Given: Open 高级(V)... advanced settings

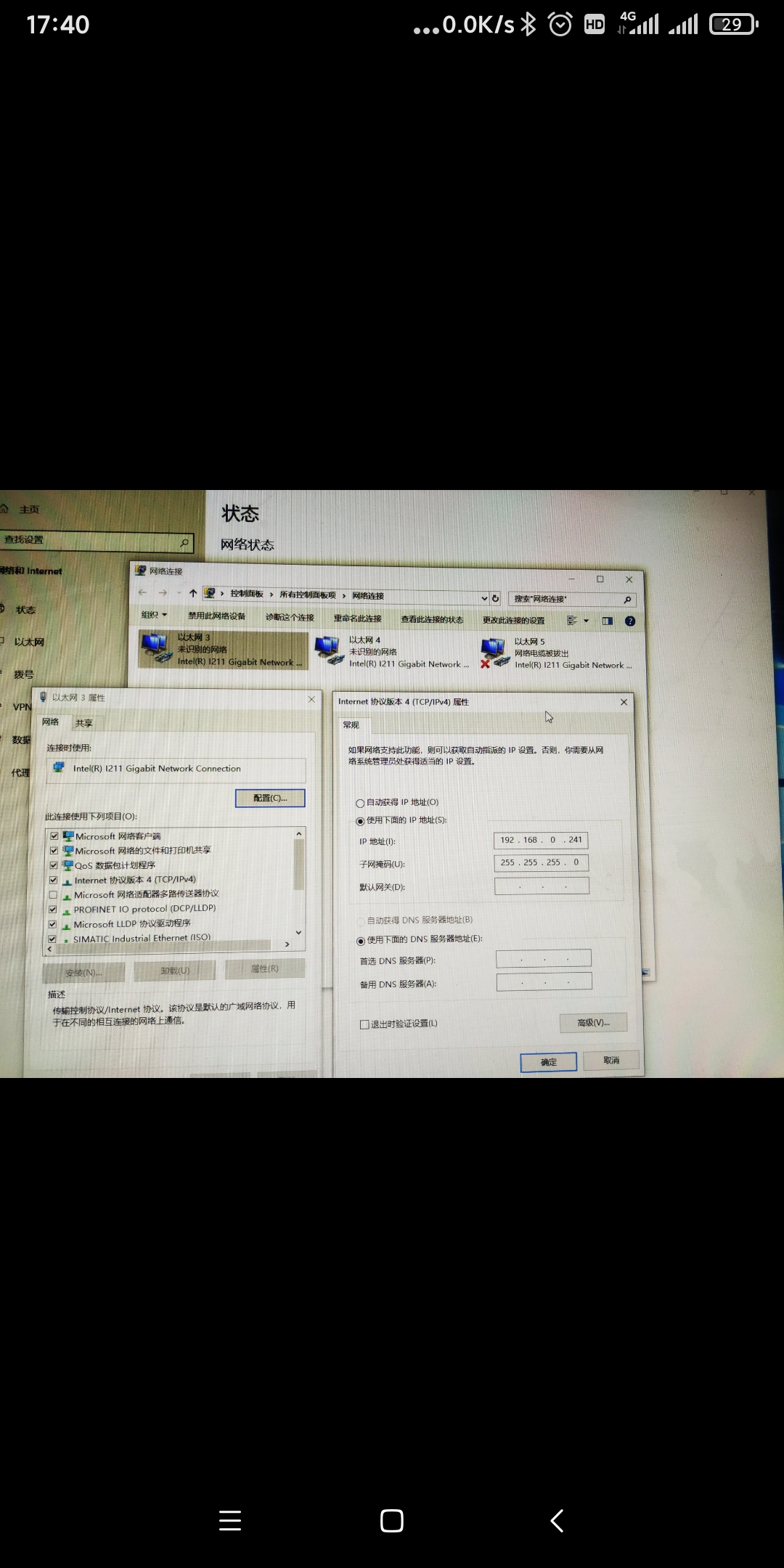Looking at the screenshot, I should (x=593, y=1023).
